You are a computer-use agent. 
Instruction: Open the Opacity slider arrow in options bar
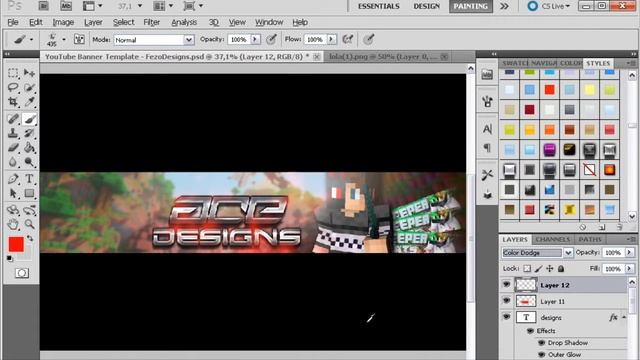tap(255, 39)
